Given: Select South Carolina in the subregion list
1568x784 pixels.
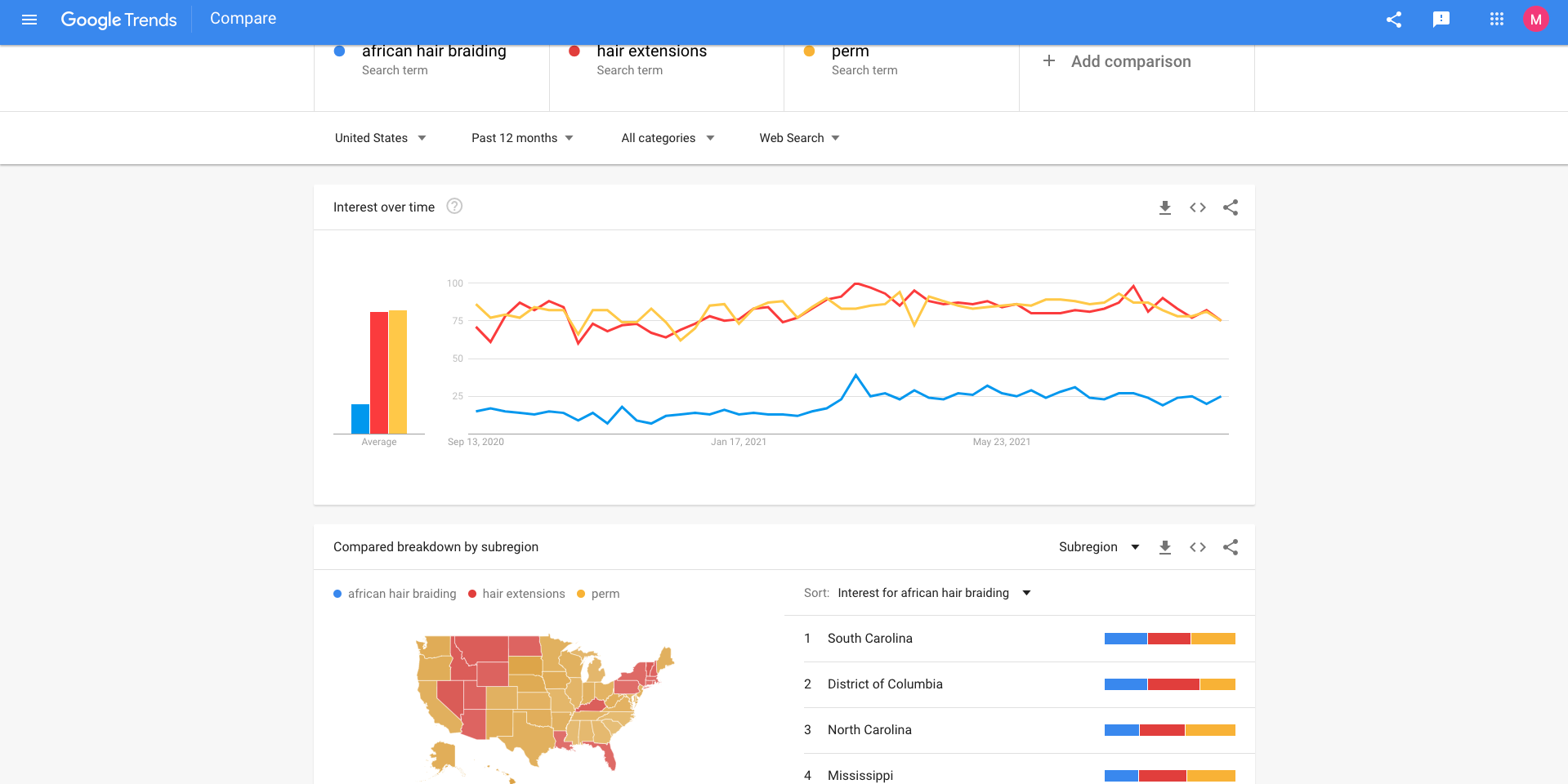Looking at the screenshot, I should [869, 639].
